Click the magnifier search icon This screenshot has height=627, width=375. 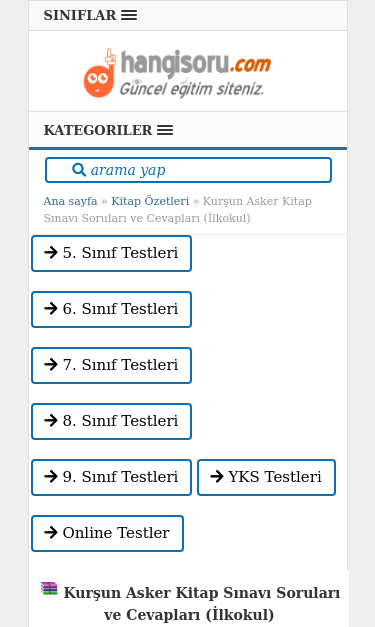79,170
